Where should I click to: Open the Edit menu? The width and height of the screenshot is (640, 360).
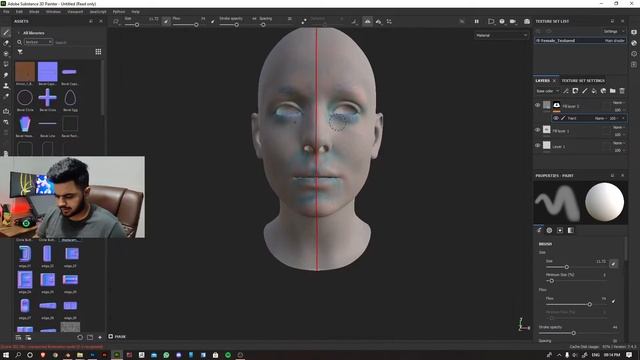(x=19, y=12)
